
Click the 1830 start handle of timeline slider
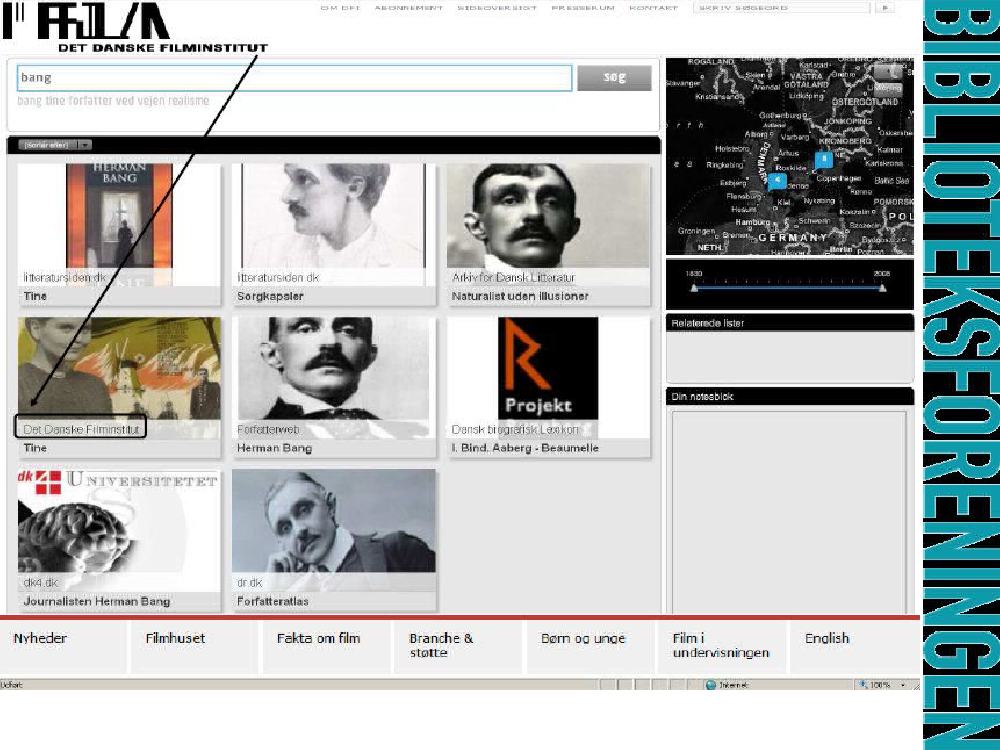click(694, 288)
